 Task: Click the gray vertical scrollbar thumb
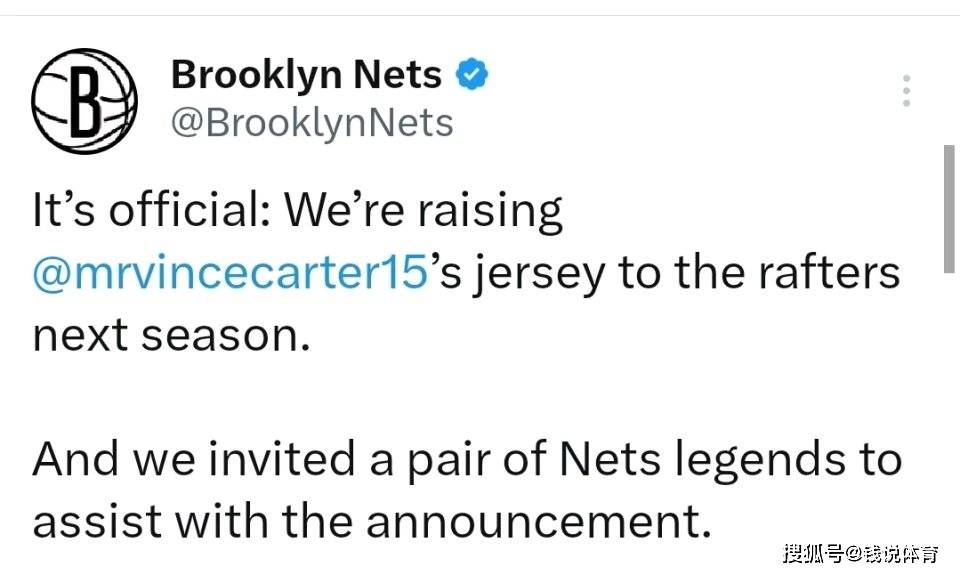949,209
